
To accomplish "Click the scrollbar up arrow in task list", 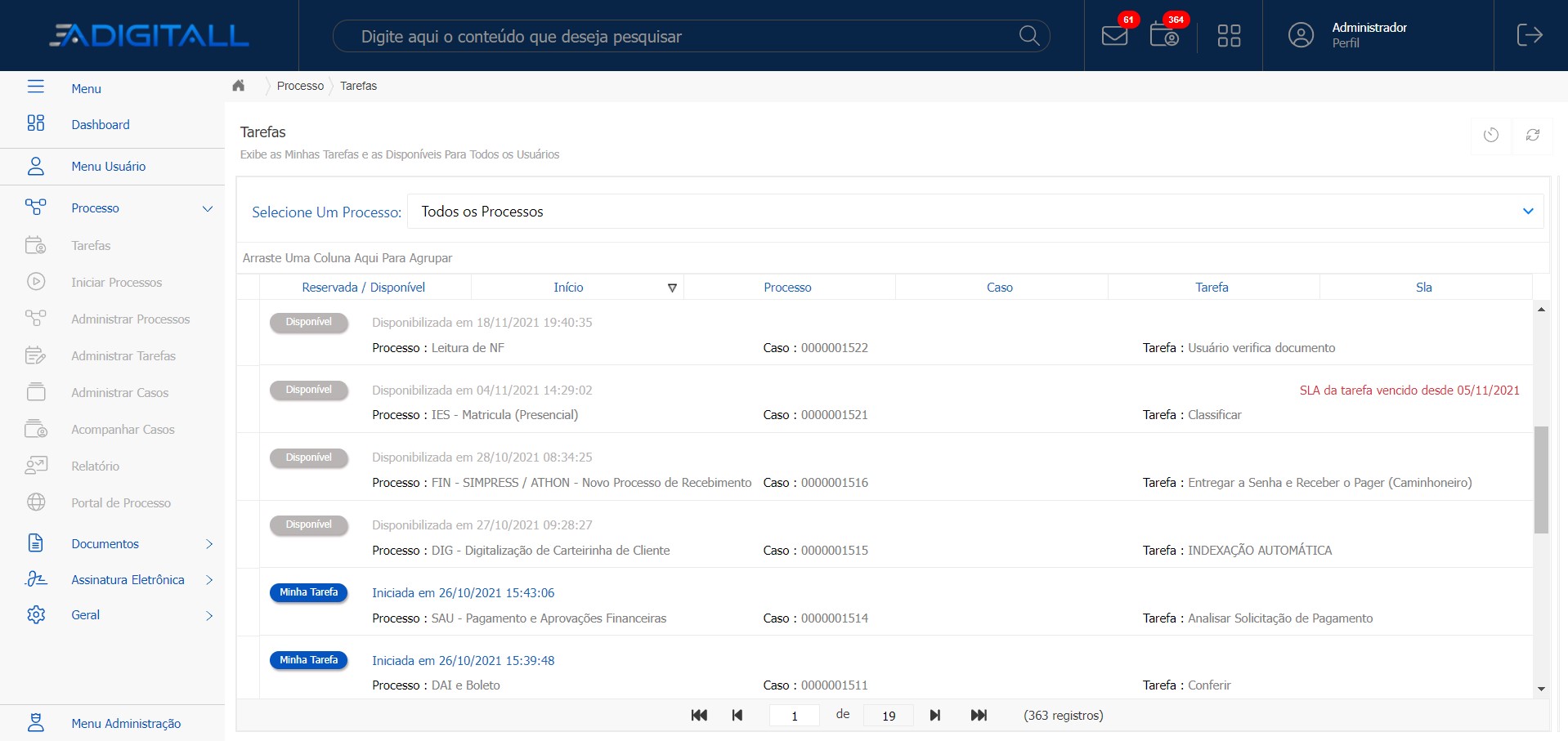I will [1542, 309].
